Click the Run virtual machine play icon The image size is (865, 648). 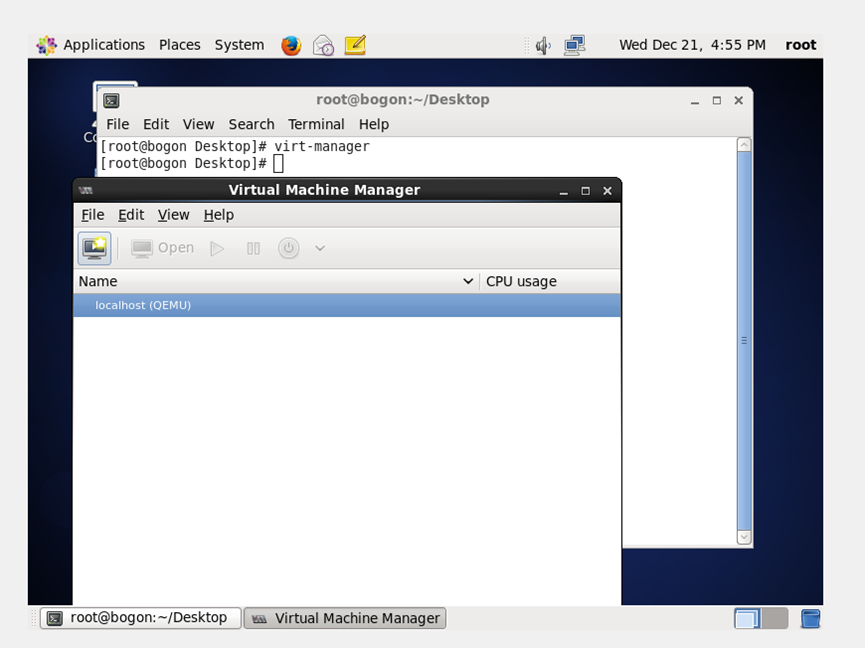click(x=217, y=249)
